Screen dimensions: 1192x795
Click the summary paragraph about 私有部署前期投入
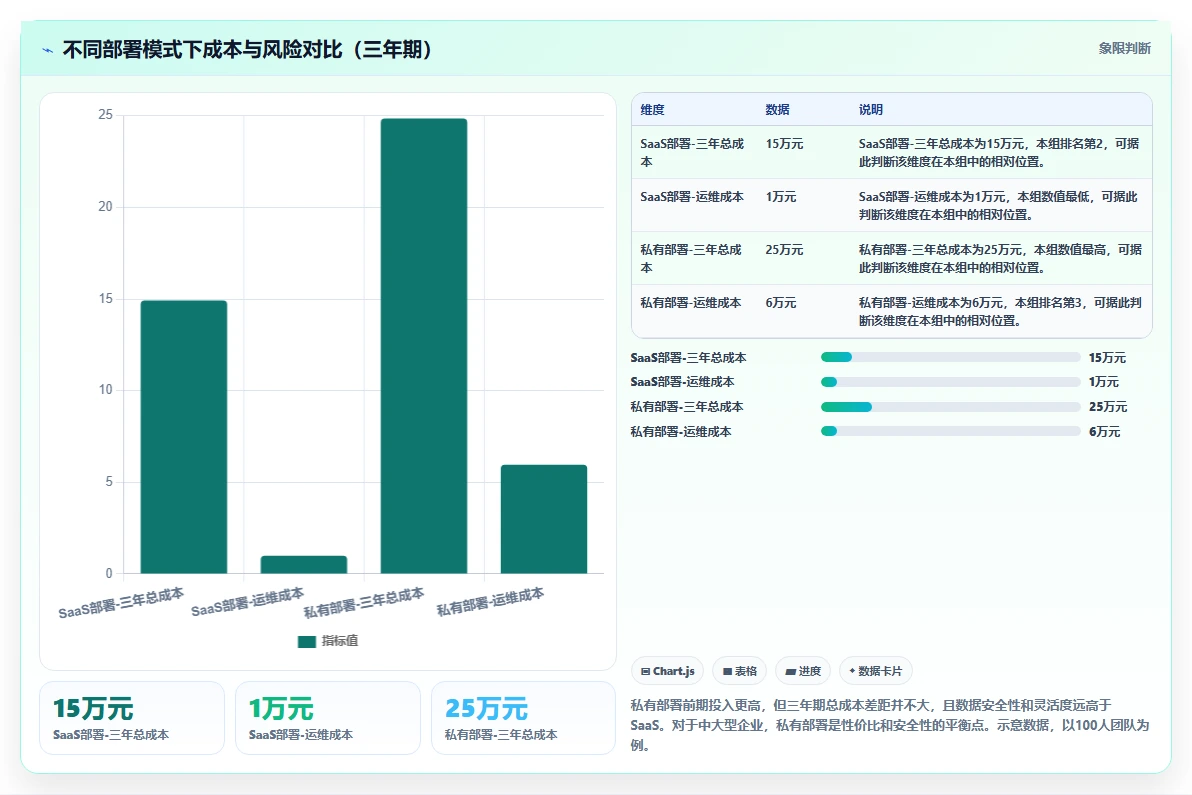click(x=889, y=725)
